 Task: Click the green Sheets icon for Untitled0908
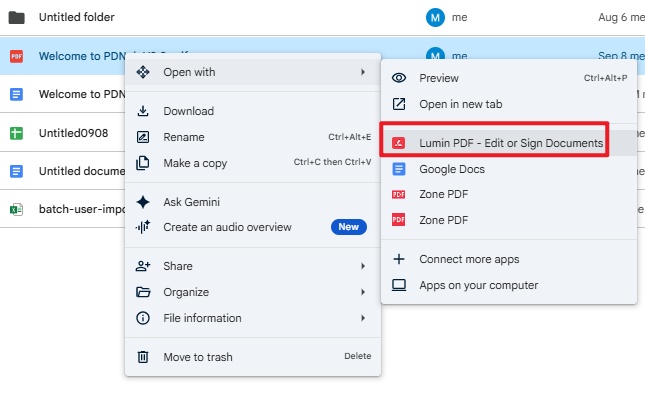click(16, 133)
